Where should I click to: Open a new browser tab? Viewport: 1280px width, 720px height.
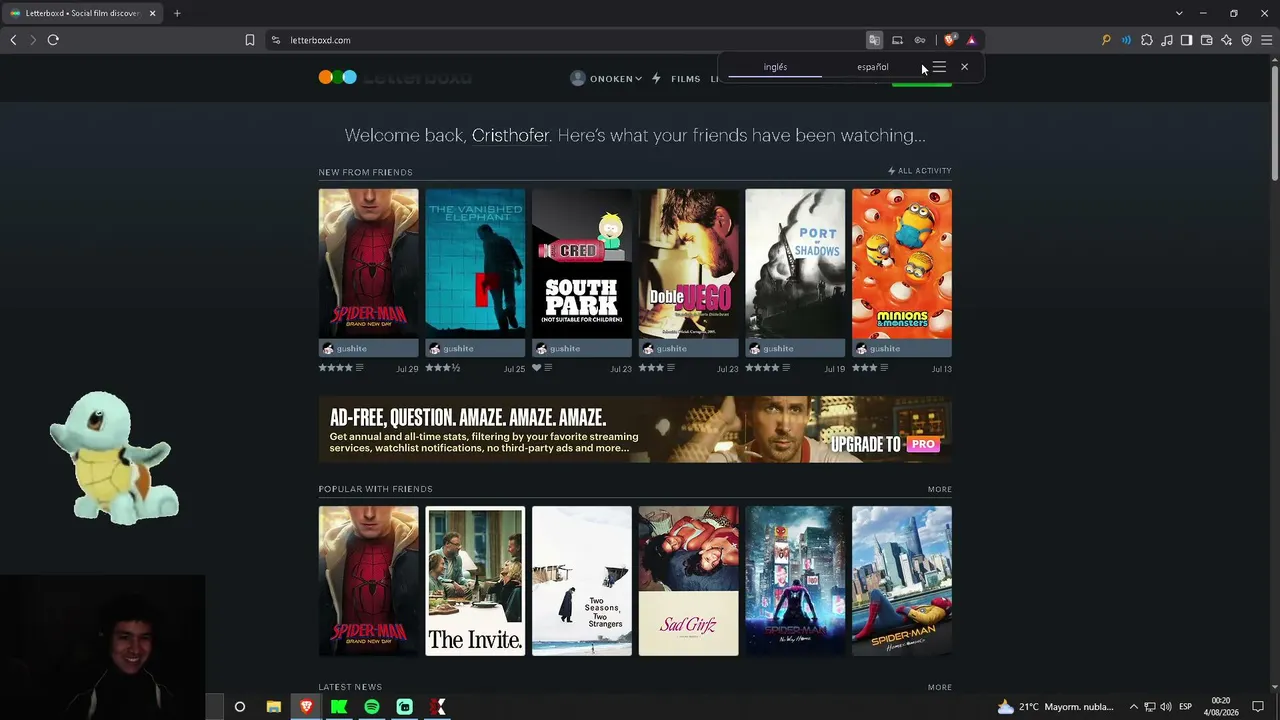point(177,13)
